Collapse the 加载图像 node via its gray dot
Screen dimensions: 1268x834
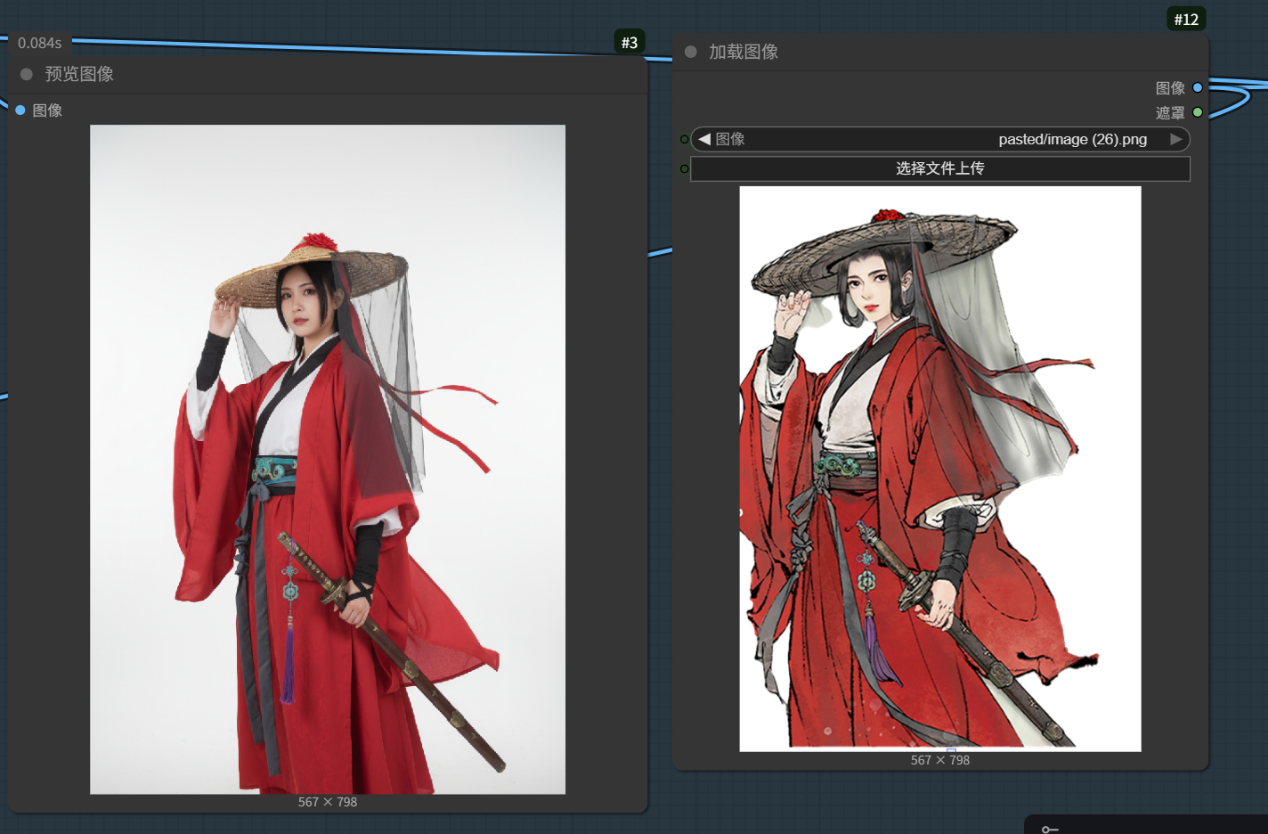[x=690, y=52]
